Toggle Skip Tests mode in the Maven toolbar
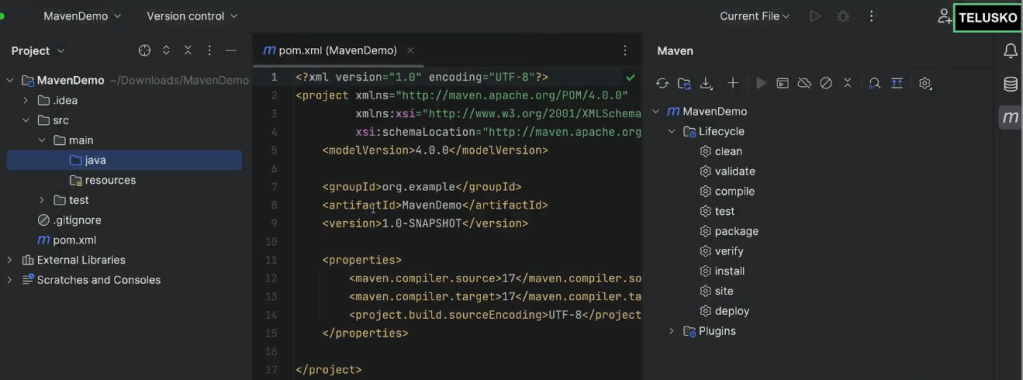Screen dimensions: 1023x380 [826, 83]
